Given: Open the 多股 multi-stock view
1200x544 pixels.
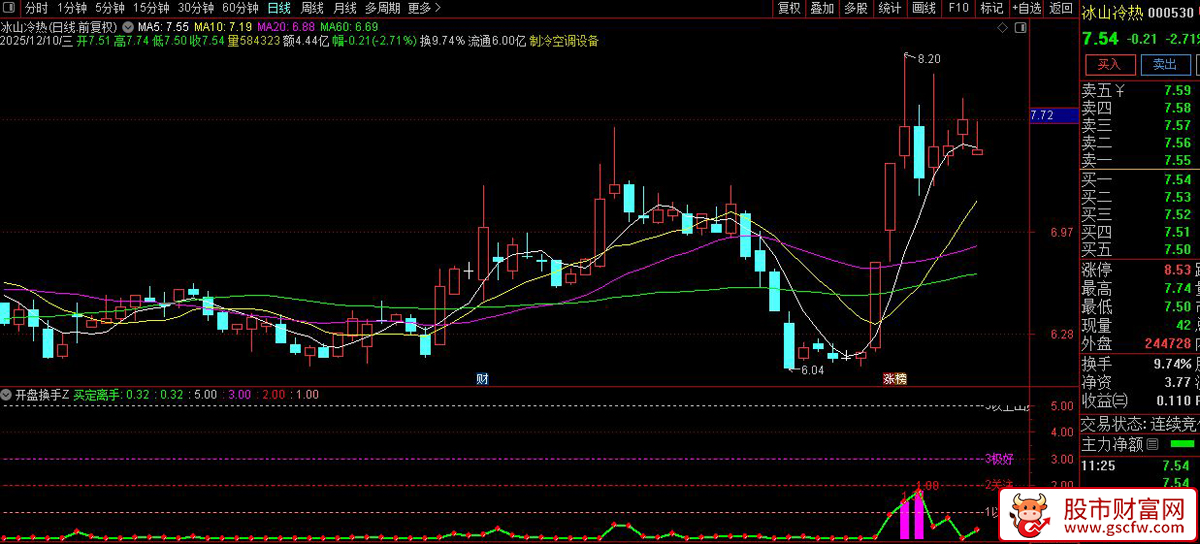Looking at the screenshot, I should point(856,8).
